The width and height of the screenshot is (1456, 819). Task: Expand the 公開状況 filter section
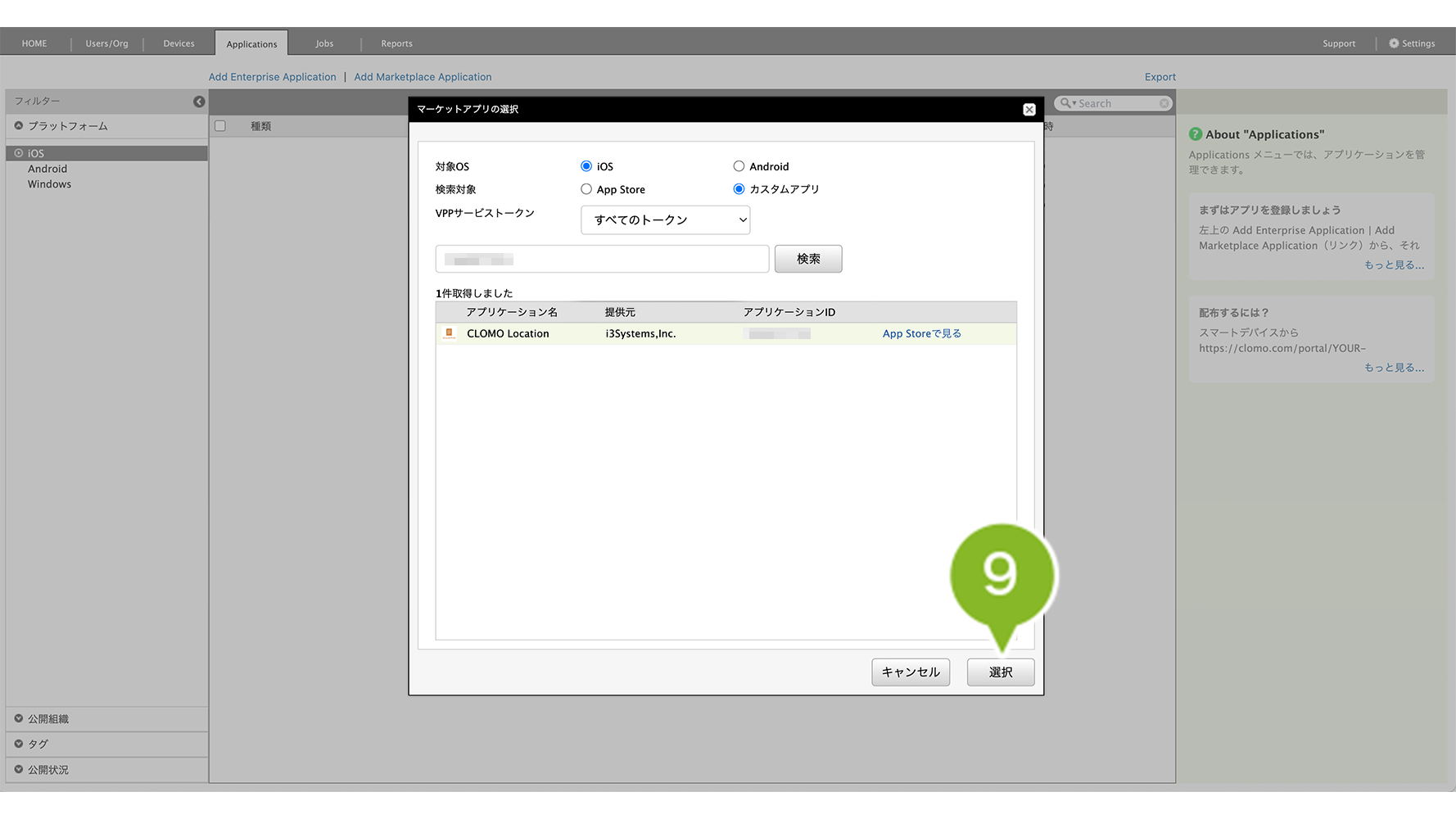[19, 770]
